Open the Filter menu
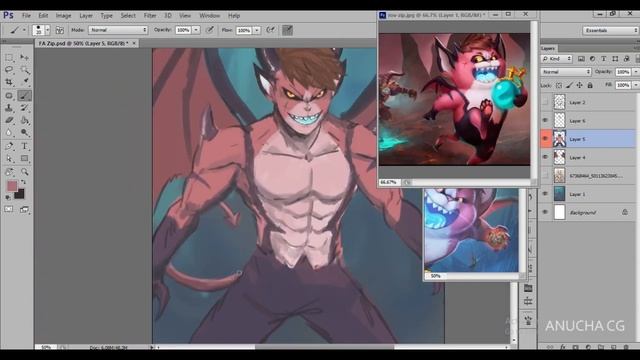640x360 pixels. coord(150,16)
